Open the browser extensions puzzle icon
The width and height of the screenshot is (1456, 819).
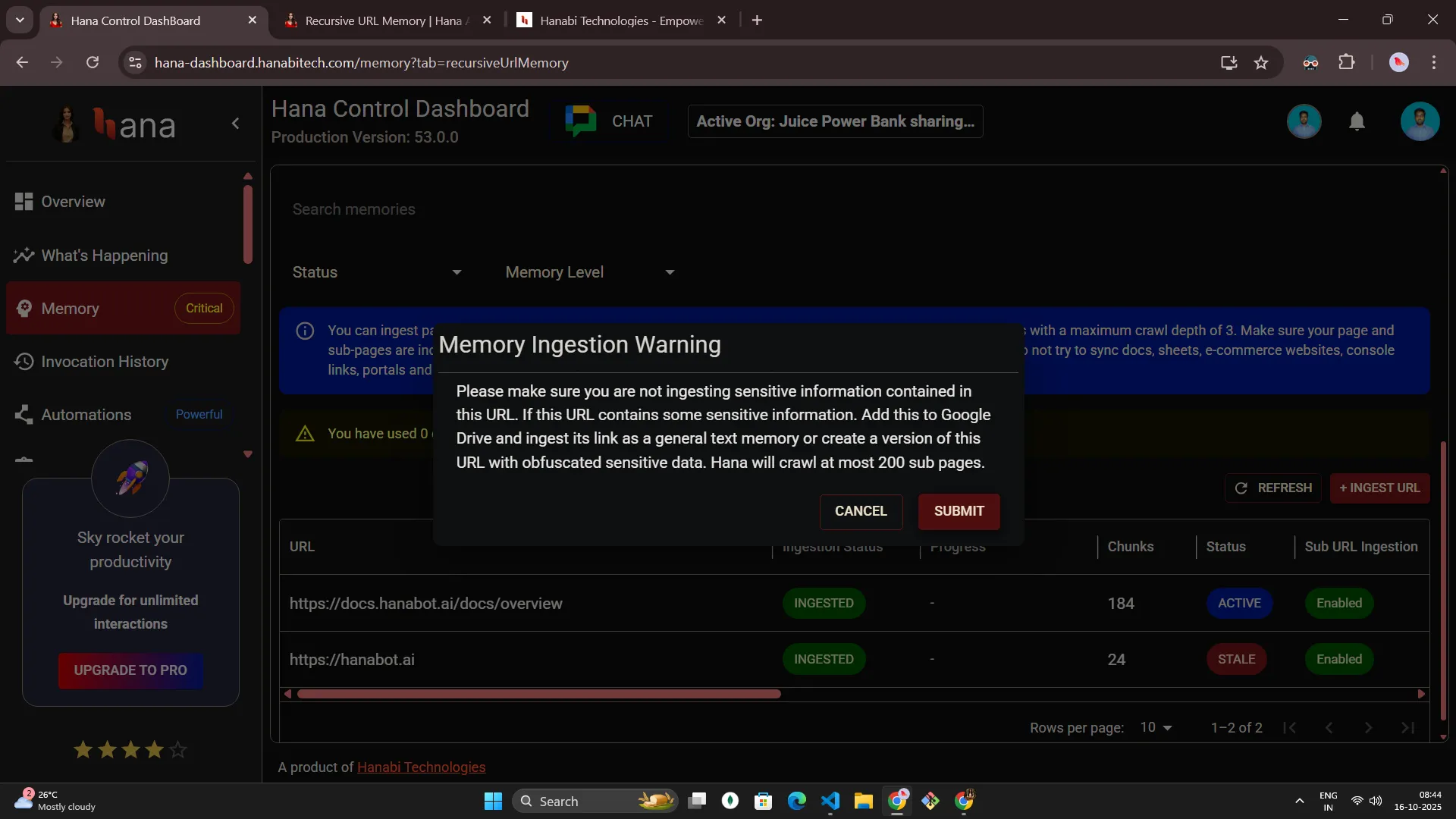pyautogui.click(x=1347, y=63)
